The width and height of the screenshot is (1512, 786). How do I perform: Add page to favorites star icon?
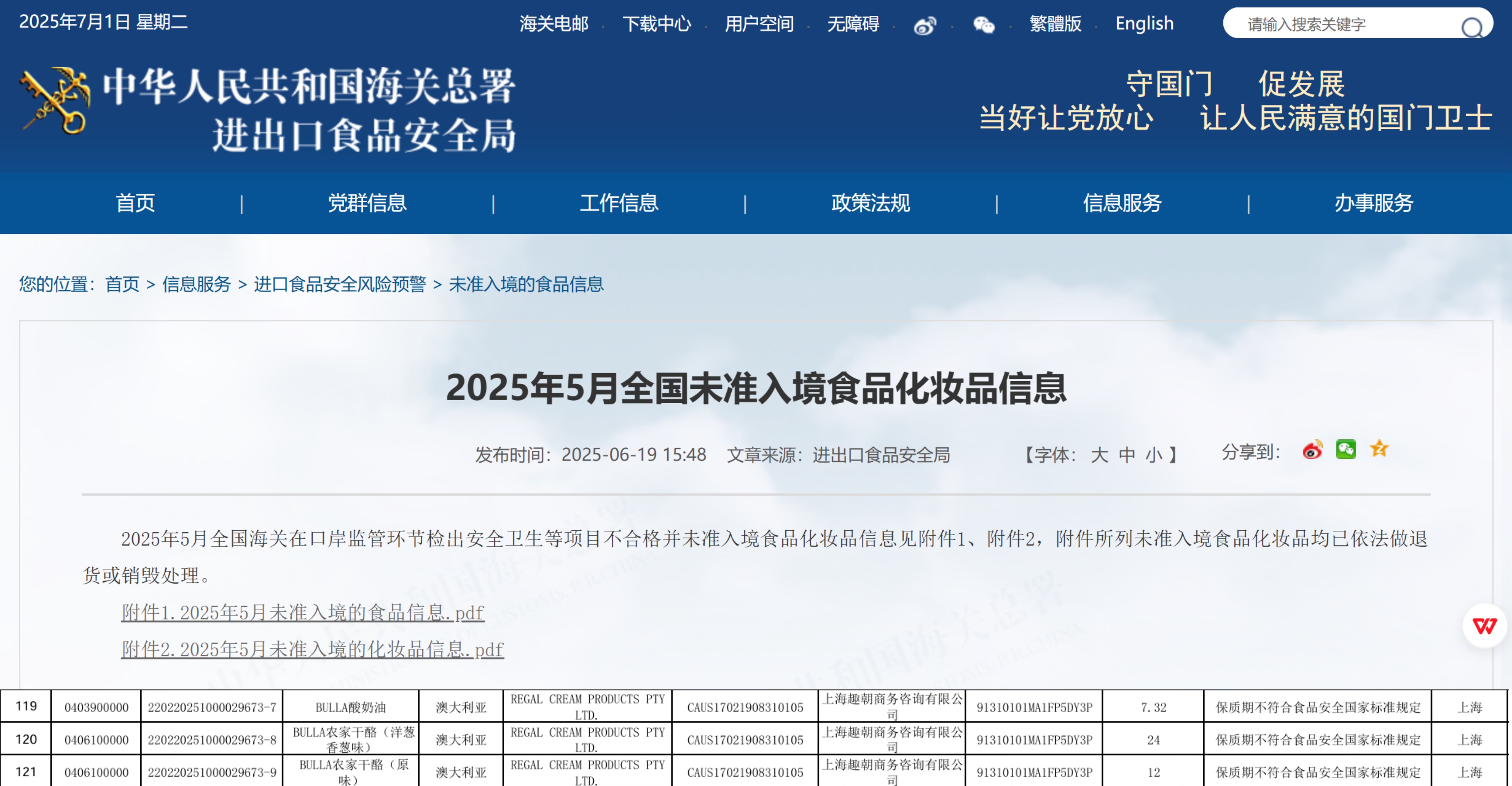pos(1379,449)
